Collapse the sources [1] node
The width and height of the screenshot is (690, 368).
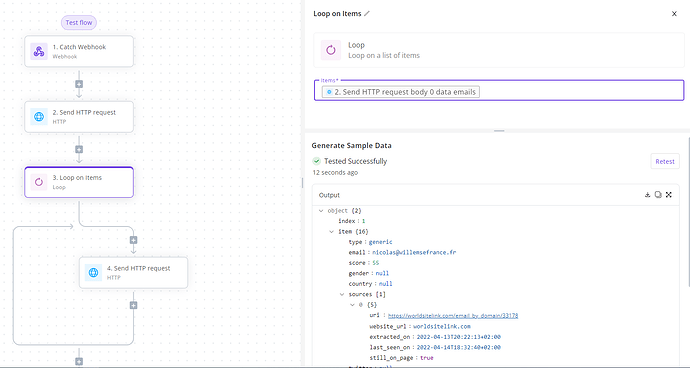[342, 294]
